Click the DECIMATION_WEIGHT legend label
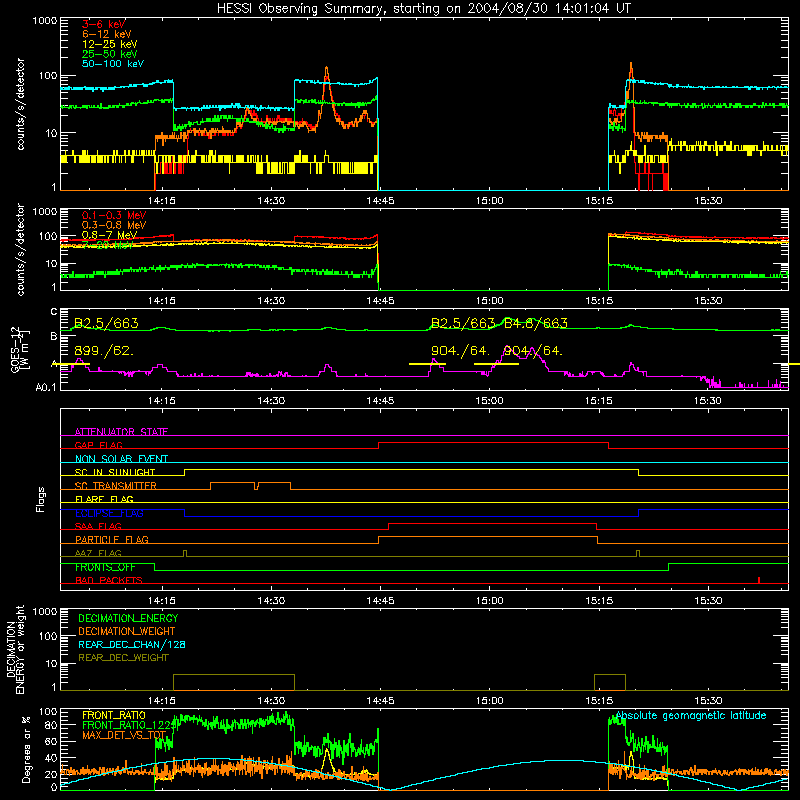Screen dimensions: 800x800 tap(127, 632)
